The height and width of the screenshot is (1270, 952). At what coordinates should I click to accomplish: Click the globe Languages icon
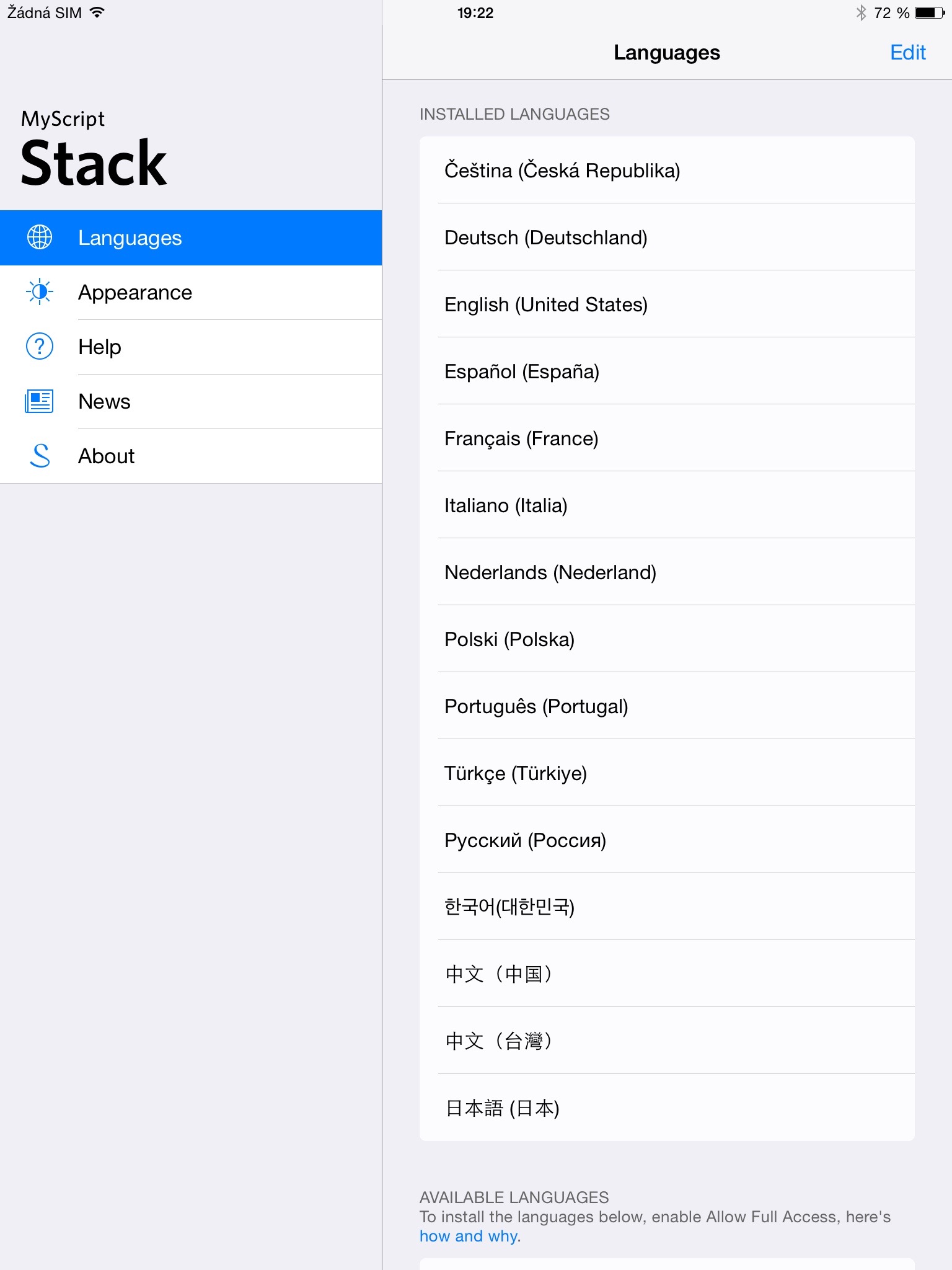(40, 238)
